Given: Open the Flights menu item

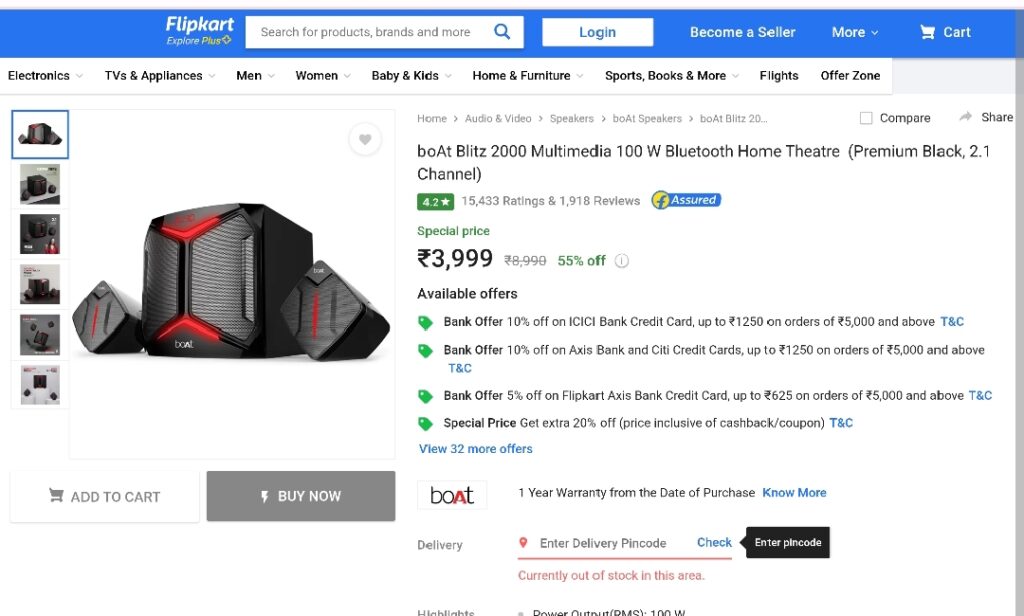Looking at the screenshot, I should [x=778, y=76].
